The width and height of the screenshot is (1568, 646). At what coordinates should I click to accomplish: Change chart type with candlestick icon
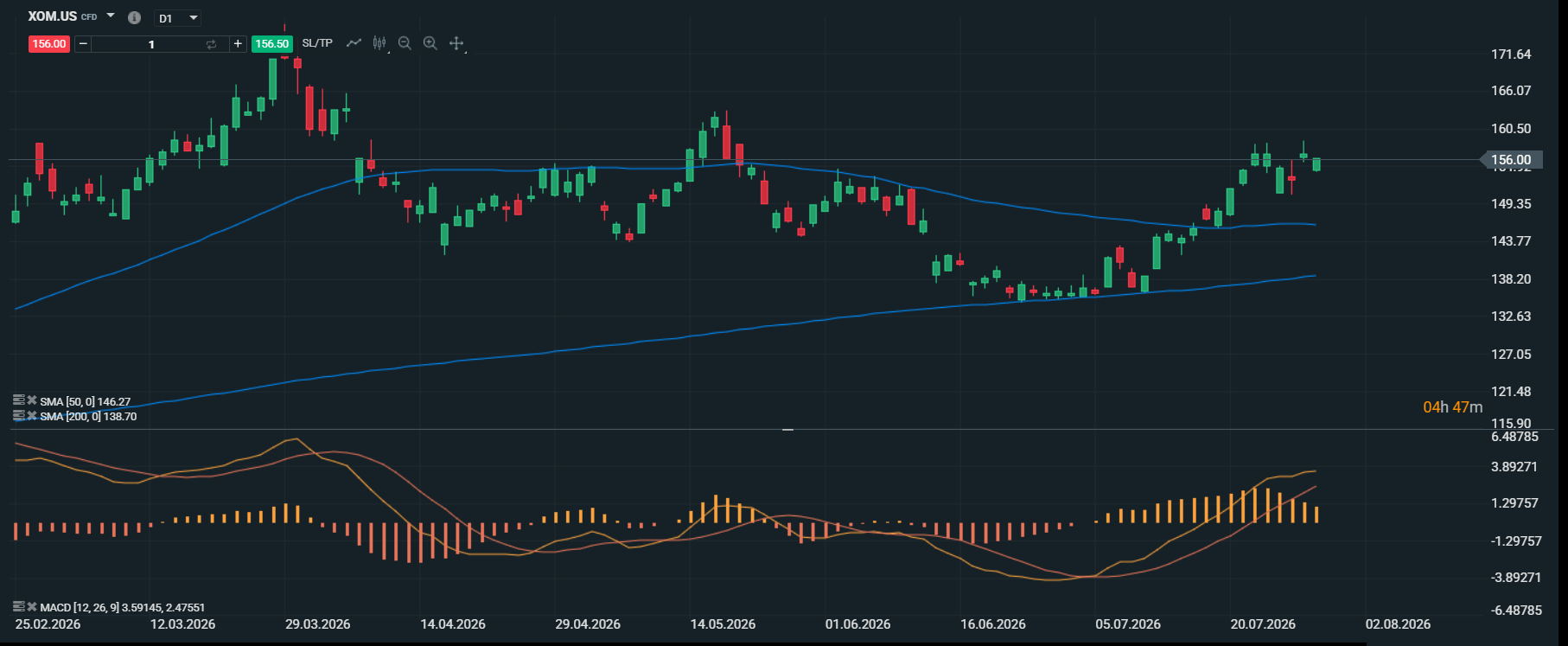pos(379,42)
